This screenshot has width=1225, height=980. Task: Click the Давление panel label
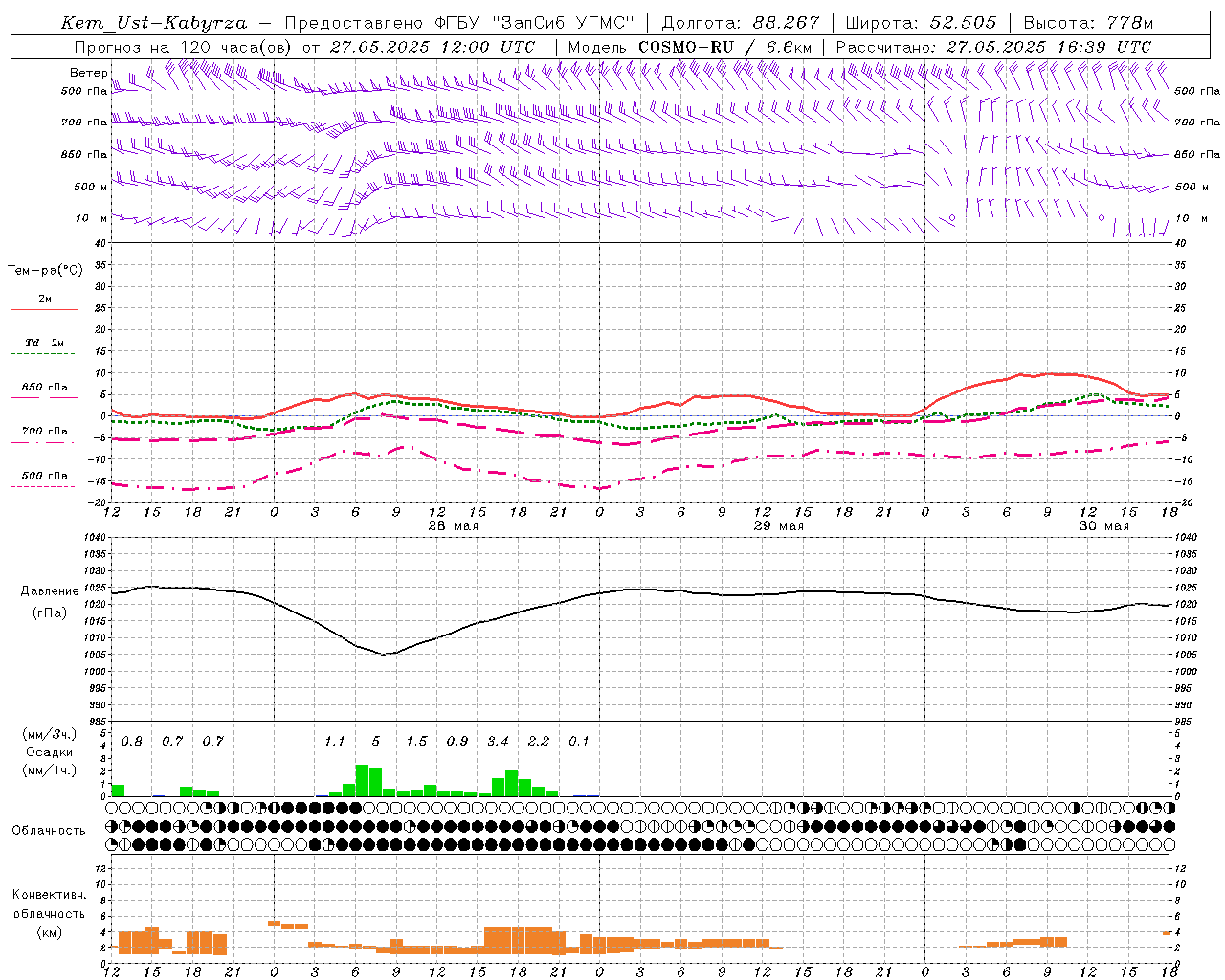pos(49,591)
